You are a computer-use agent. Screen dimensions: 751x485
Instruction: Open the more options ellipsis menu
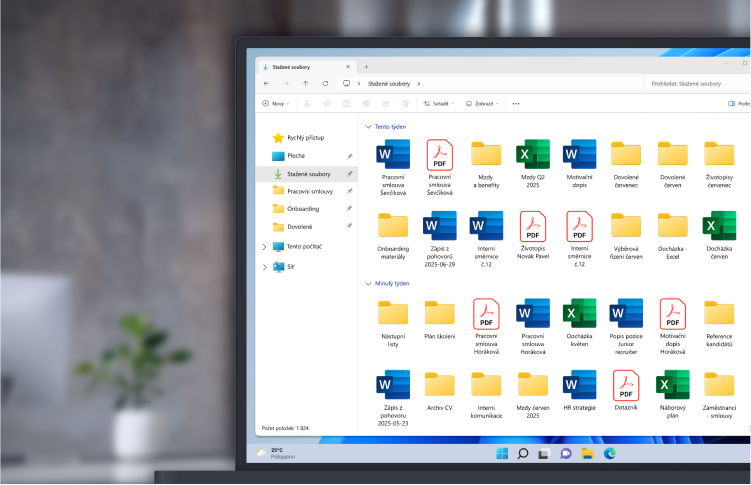point(516,103)
